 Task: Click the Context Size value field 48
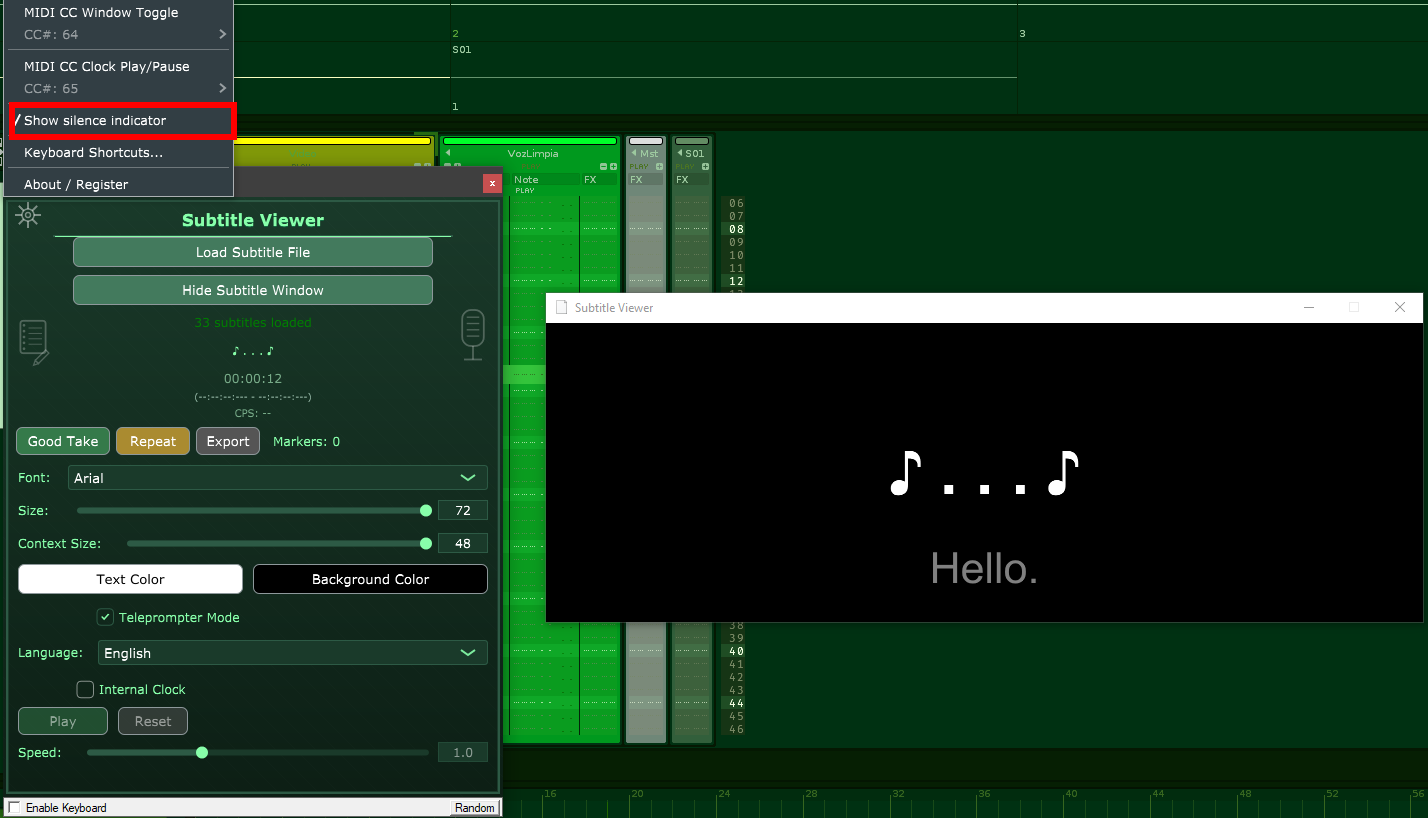tap(463, 543)
